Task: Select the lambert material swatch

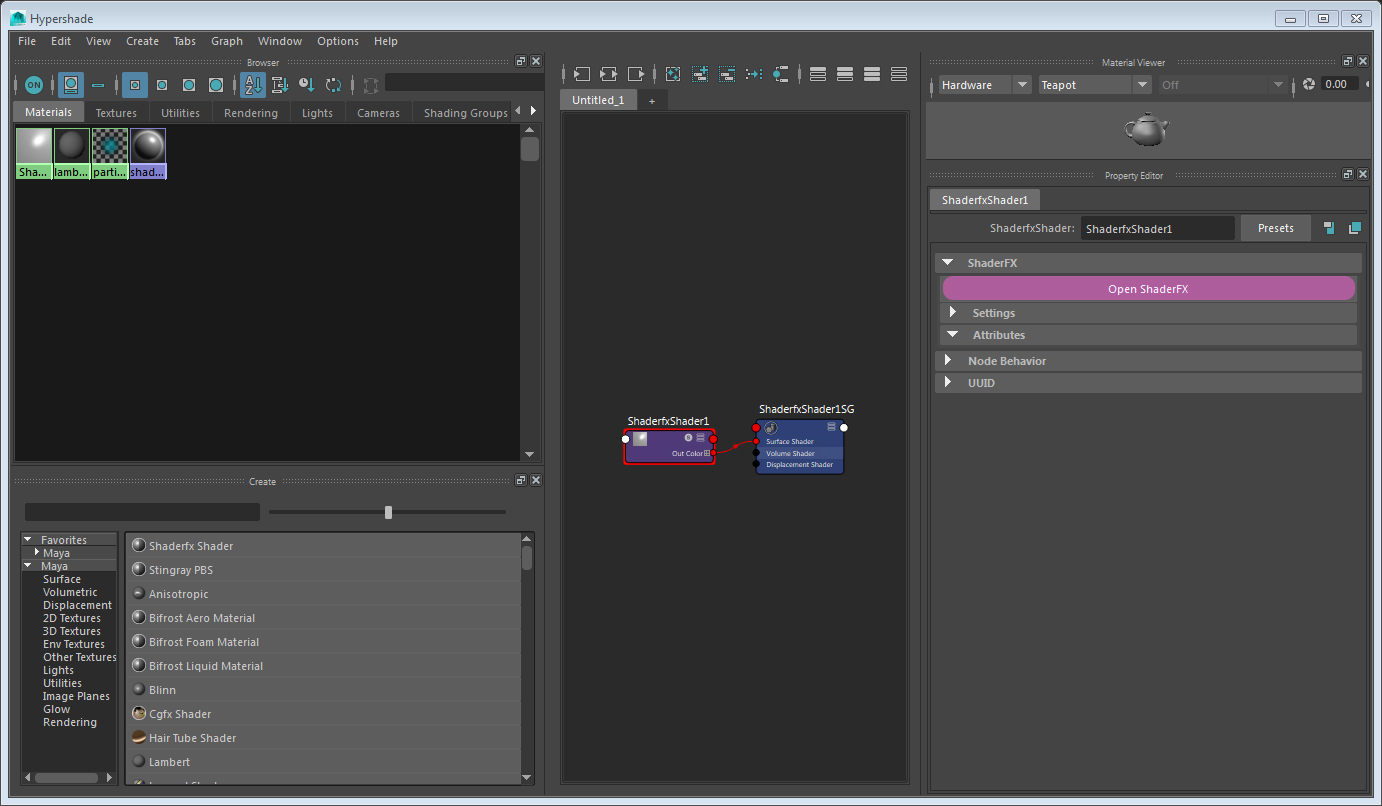Action: coord(71,153)
